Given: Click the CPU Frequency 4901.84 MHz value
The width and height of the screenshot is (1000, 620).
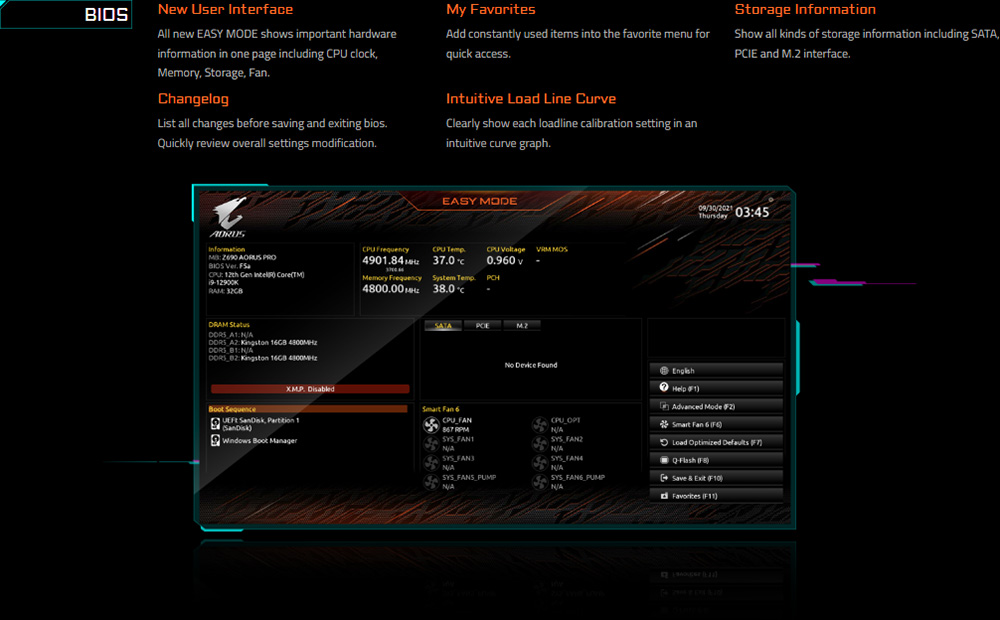Looking at the screenshot, I should [390, 260].
